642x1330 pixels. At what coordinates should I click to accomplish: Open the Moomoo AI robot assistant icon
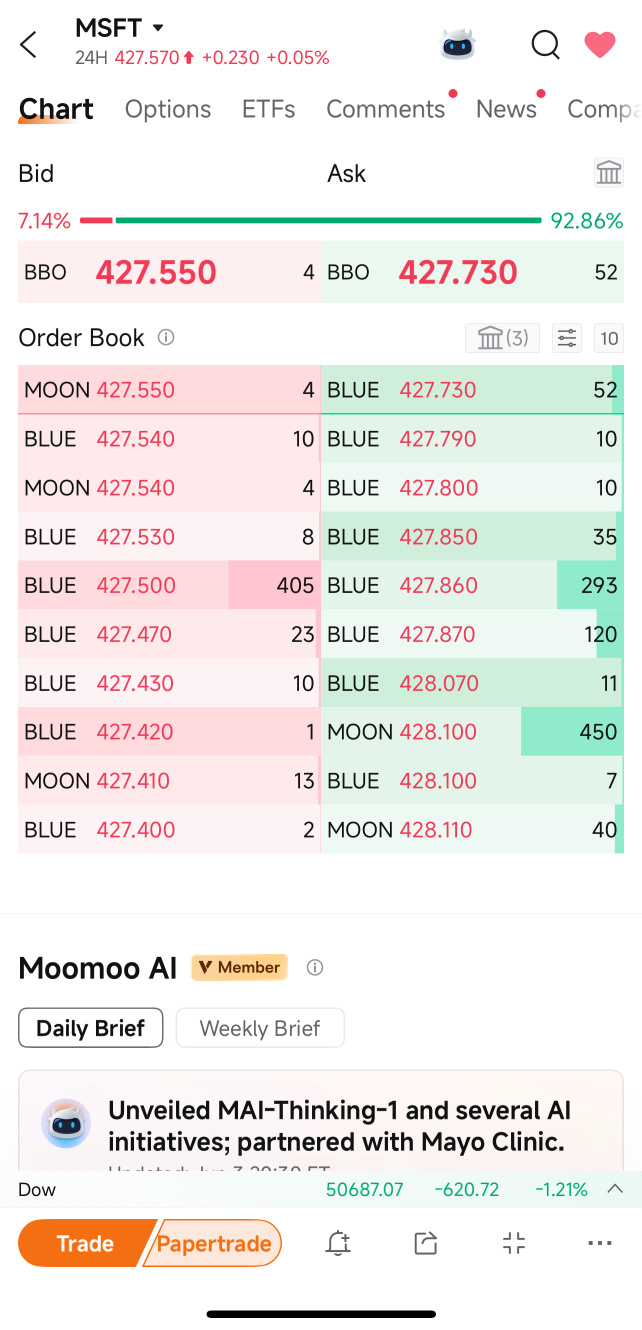[458, 44]
